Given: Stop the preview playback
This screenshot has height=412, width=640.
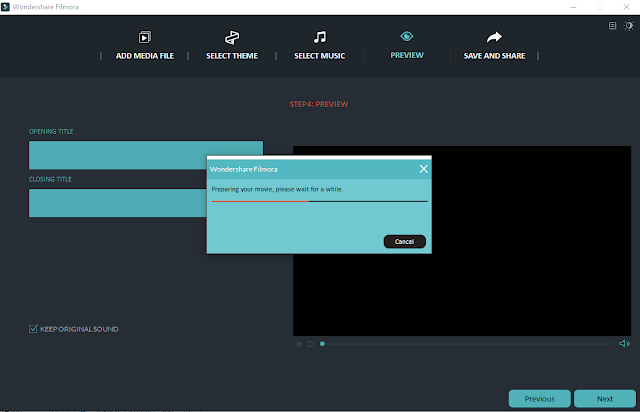Looking at the screenshot, I should pyautogui.click(x=311, y=344).
